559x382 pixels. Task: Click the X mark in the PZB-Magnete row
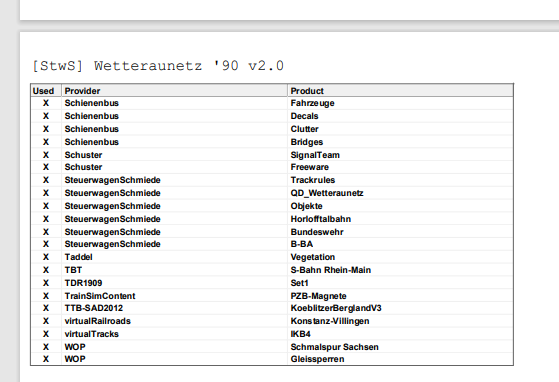pyautogui.click(x=46, y=296)
